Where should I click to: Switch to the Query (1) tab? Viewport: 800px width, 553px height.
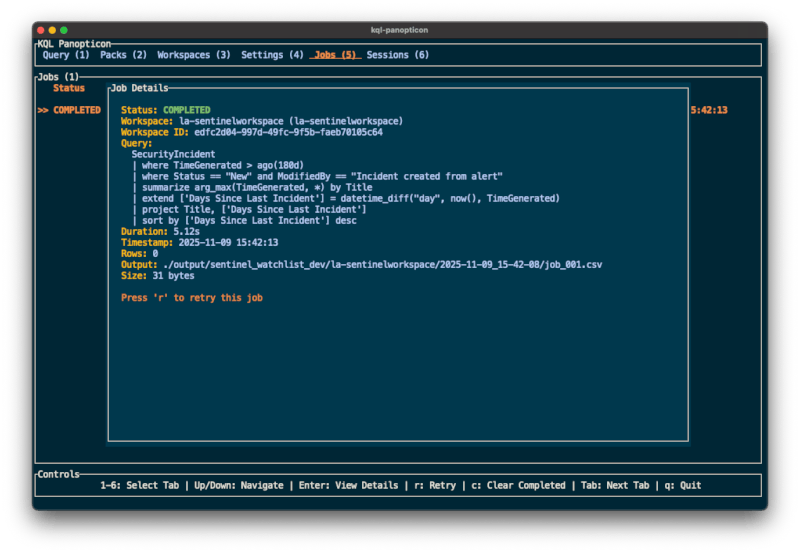tap(66, 55)
